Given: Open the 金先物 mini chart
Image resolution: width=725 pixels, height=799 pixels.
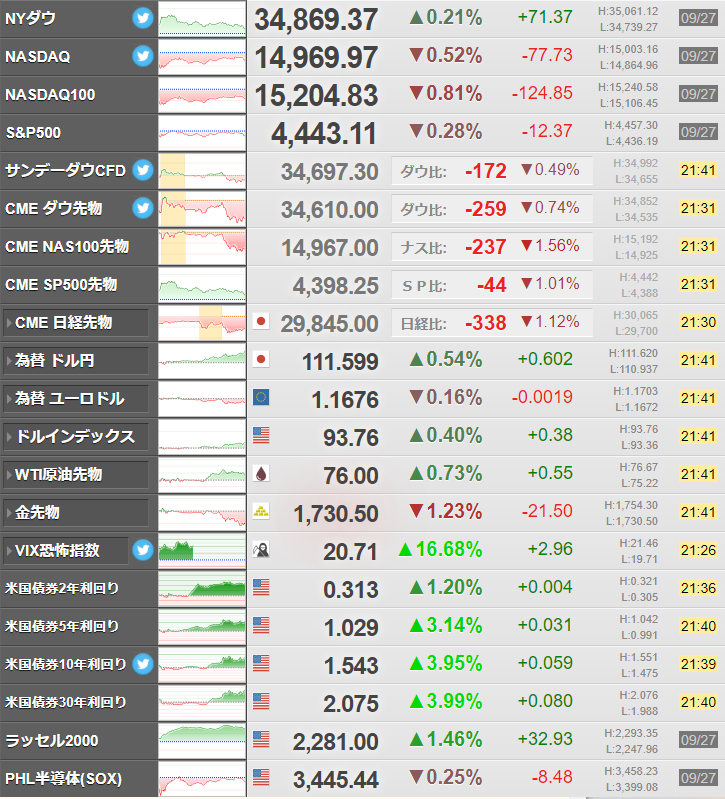Looking at the screenshot, I should (x=202, y=513).
